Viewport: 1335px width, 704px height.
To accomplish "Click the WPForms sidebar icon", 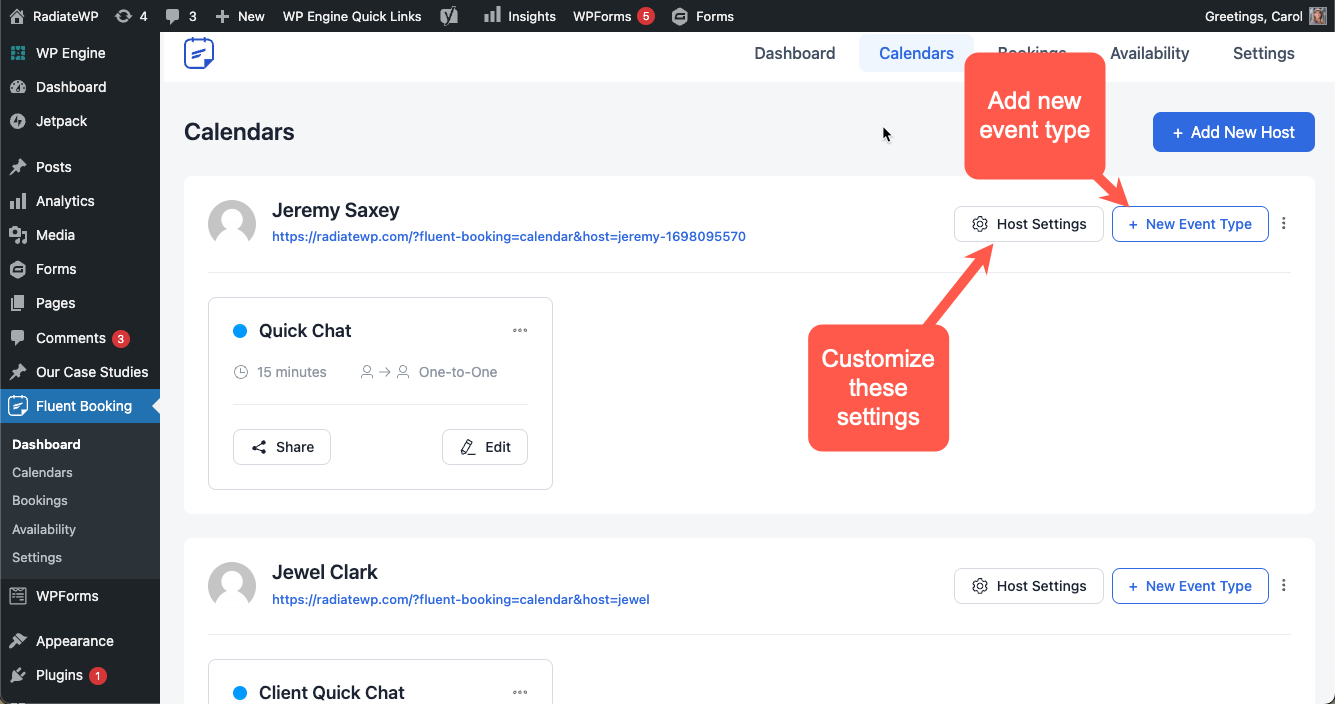I will tap(18, 596).
